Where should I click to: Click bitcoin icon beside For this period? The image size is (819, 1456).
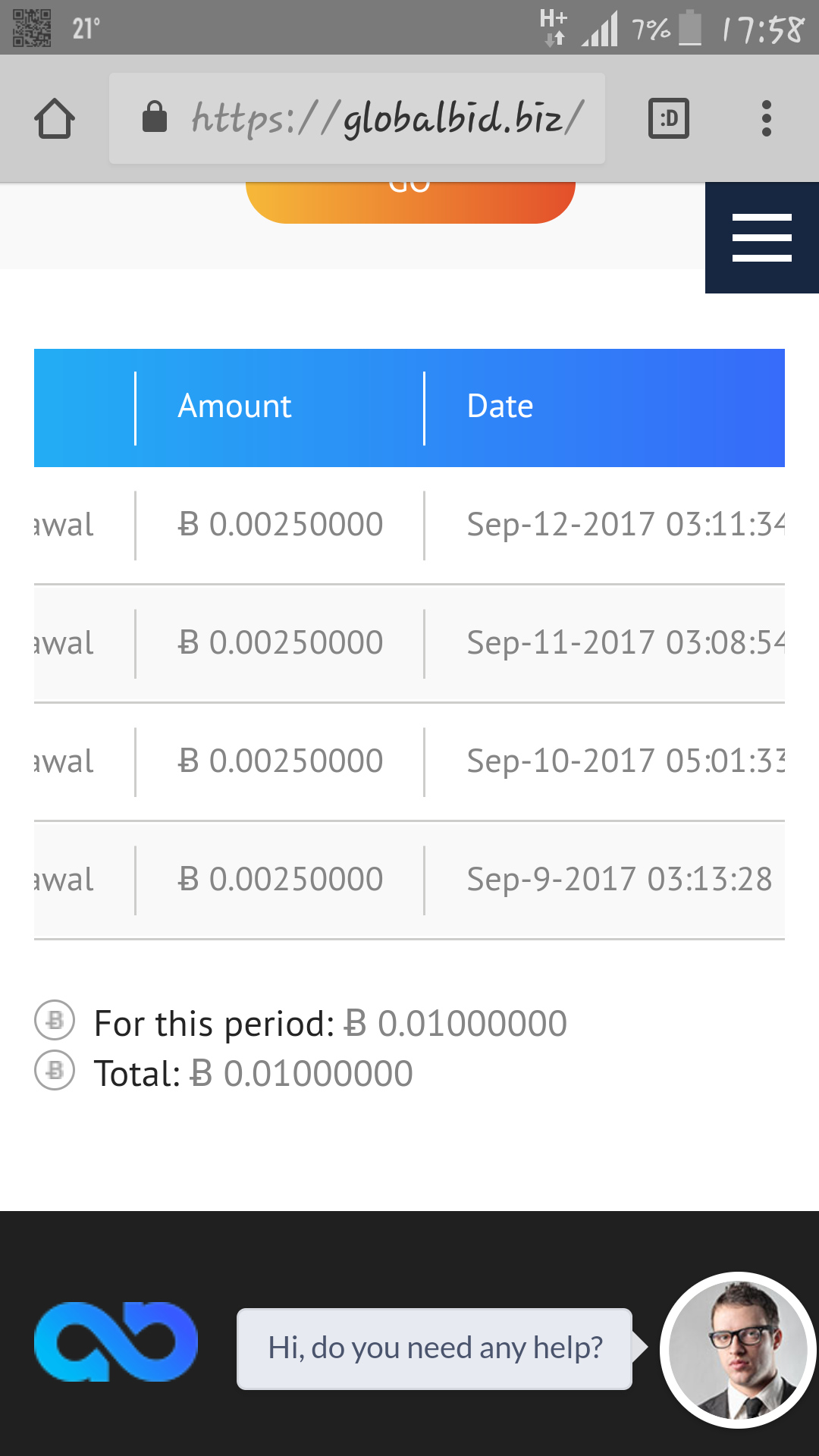pos(55,1021)
